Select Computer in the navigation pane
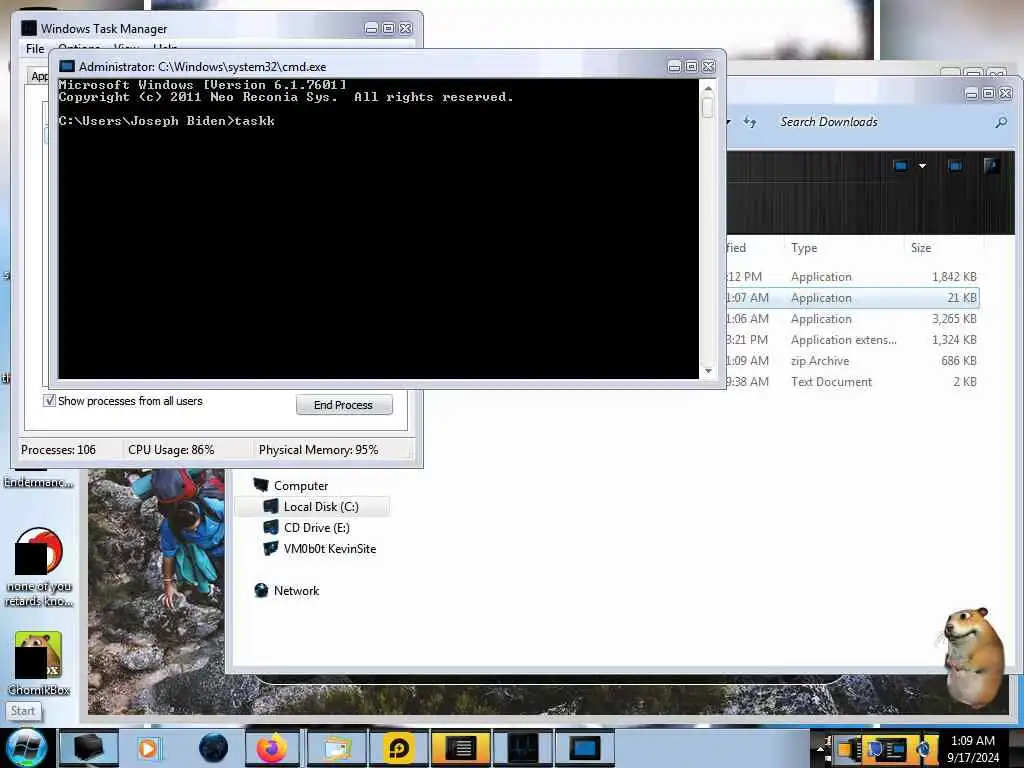 [x=300, y=486]
